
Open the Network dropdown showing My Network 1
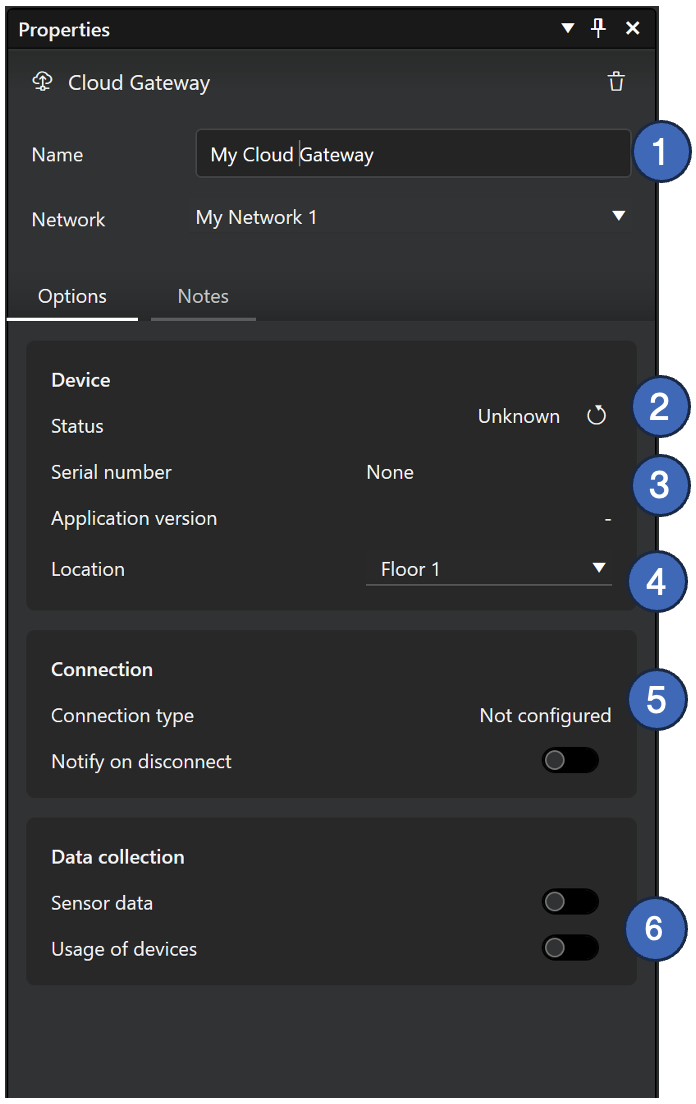coord(410,217)
